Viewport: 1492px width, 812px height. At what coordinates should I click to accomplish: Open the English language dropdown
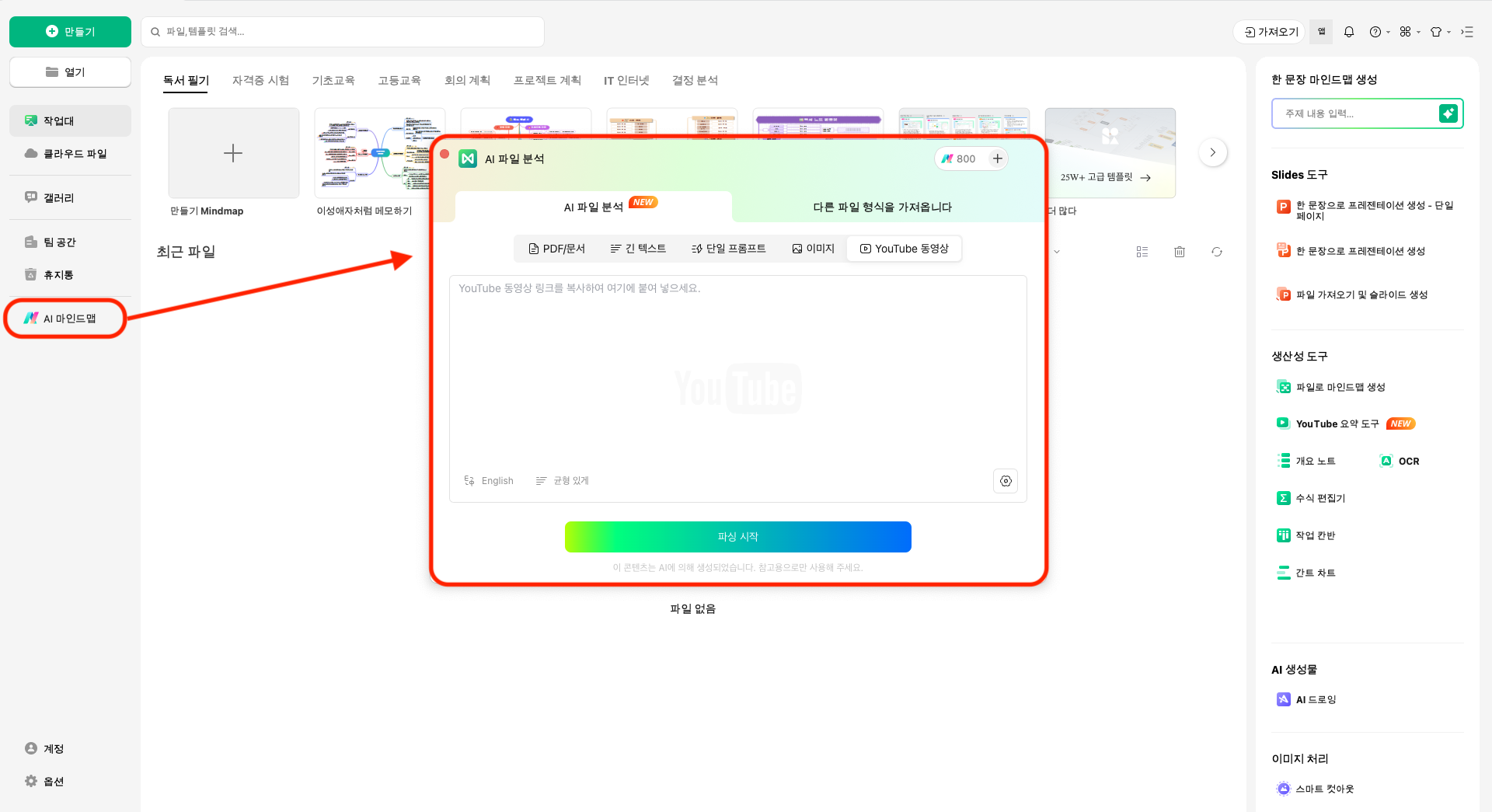point(489,480)
